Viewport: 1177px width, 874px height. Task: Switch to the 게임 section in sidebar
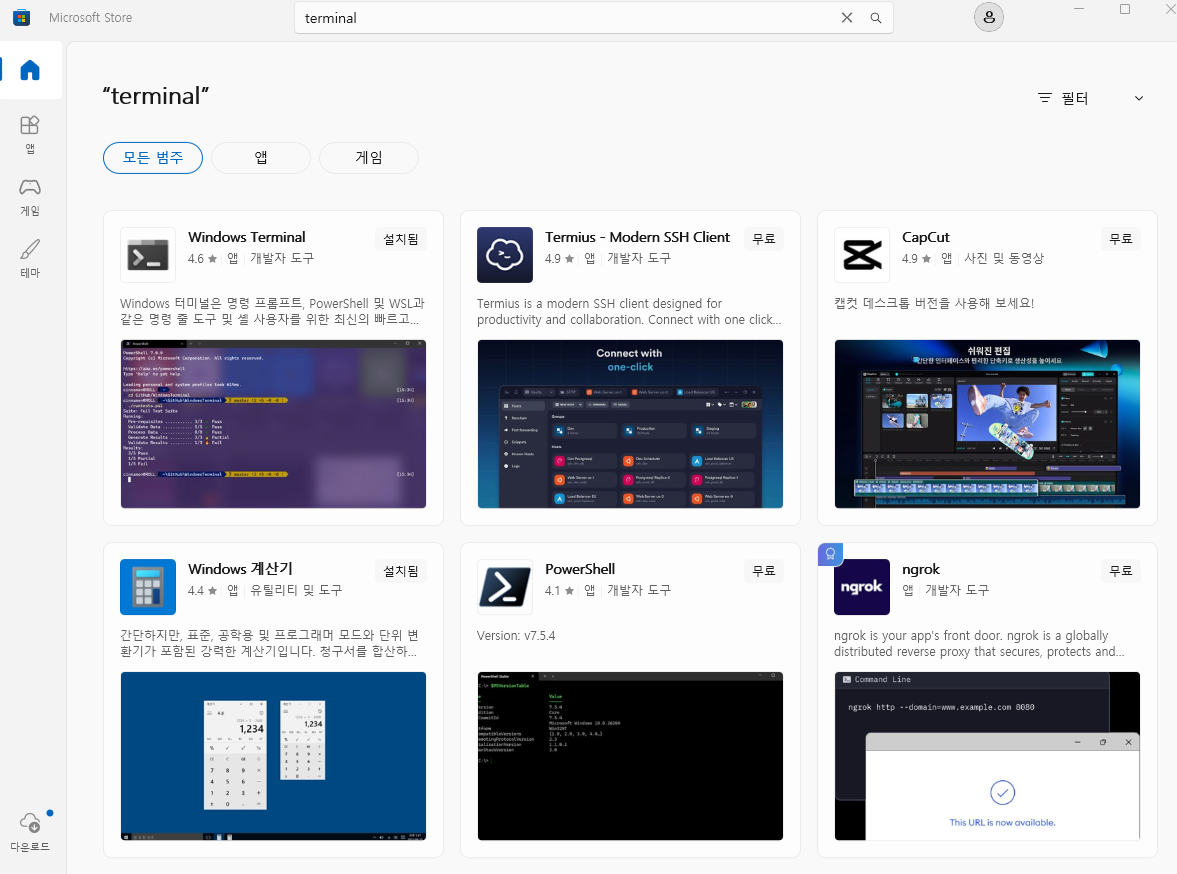coord(30,193)
